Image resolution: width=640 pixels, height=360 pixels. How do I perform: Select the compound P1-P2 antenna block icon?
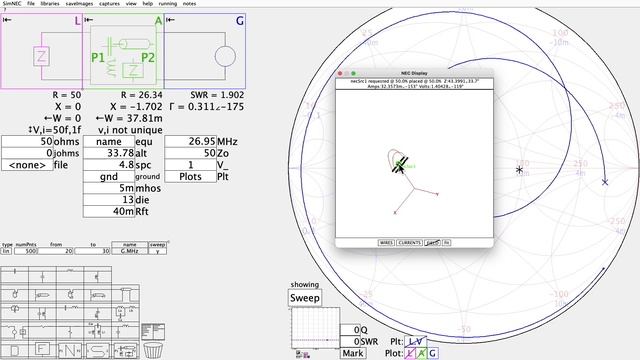[125, 351]
